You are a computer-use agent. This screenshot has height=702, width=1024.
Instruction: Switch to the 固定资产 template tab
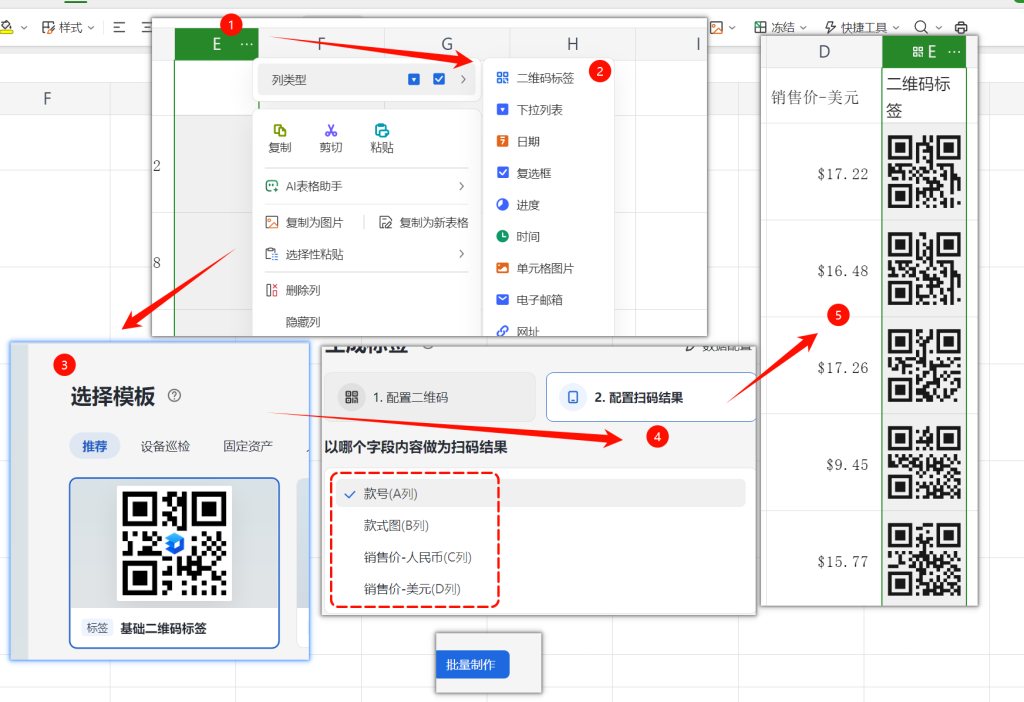coord(248,446)
